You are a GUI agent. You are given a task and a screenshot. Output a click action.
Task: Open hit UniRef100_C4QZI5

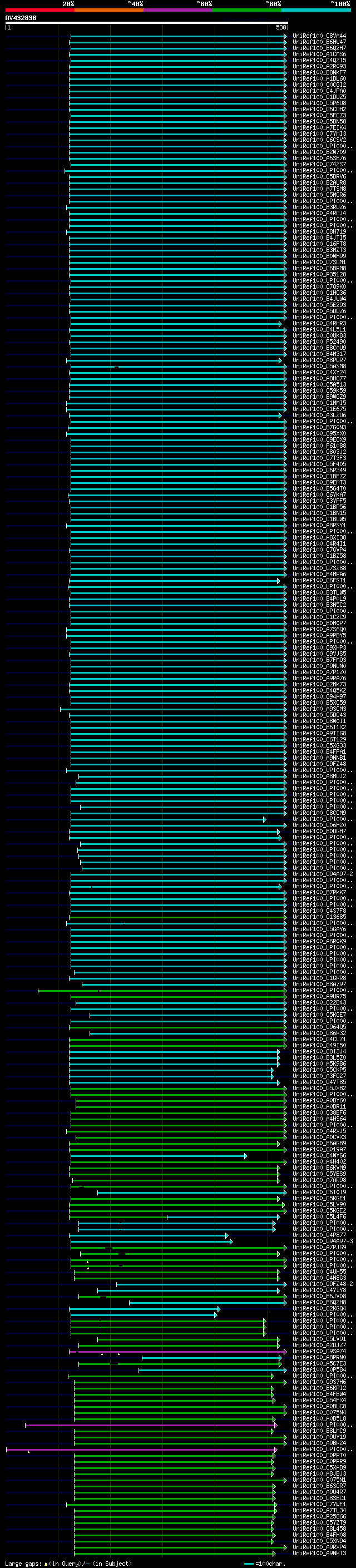(x=319, y=60)
